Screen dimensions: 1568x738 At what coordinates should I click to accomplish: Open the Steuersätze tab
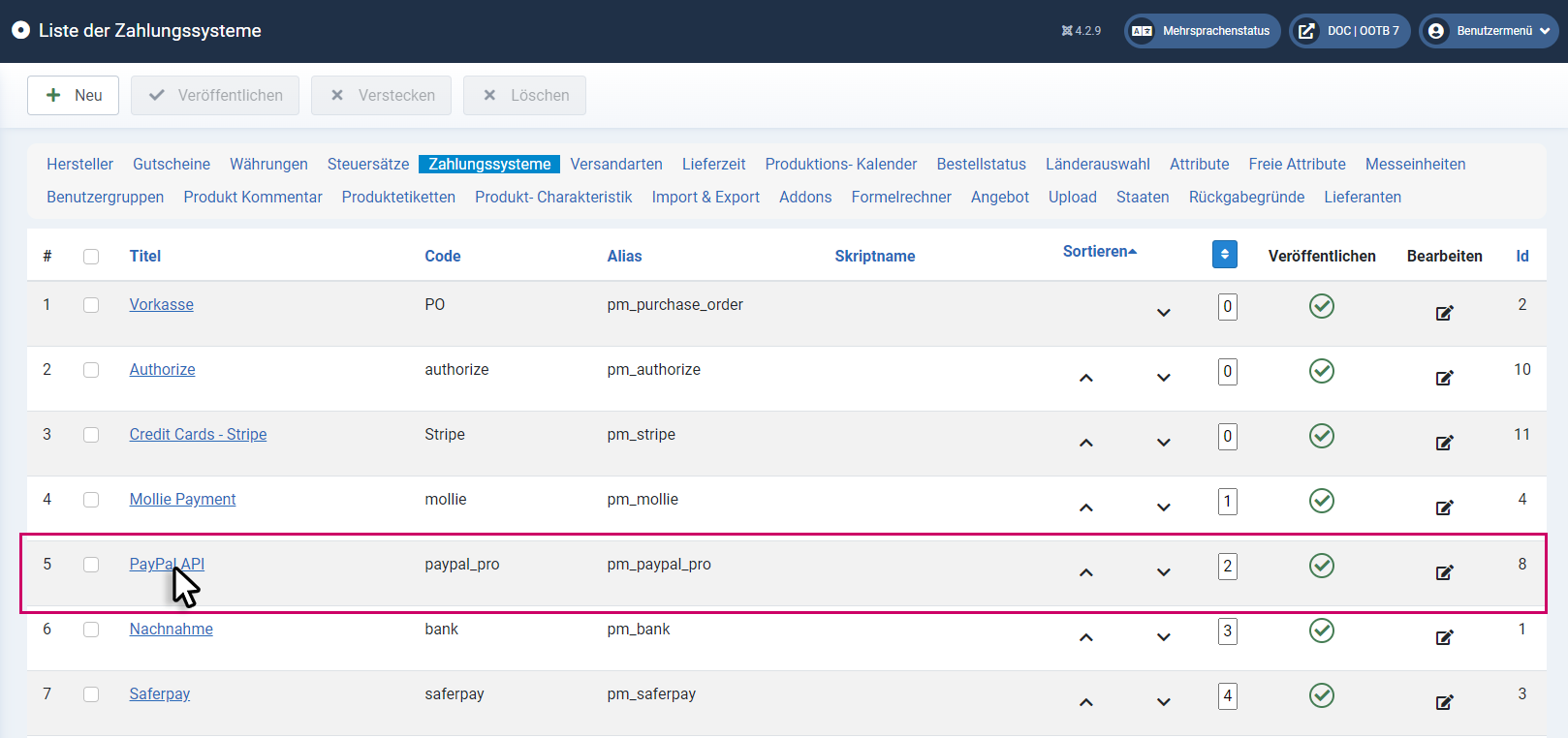[368, 164]
